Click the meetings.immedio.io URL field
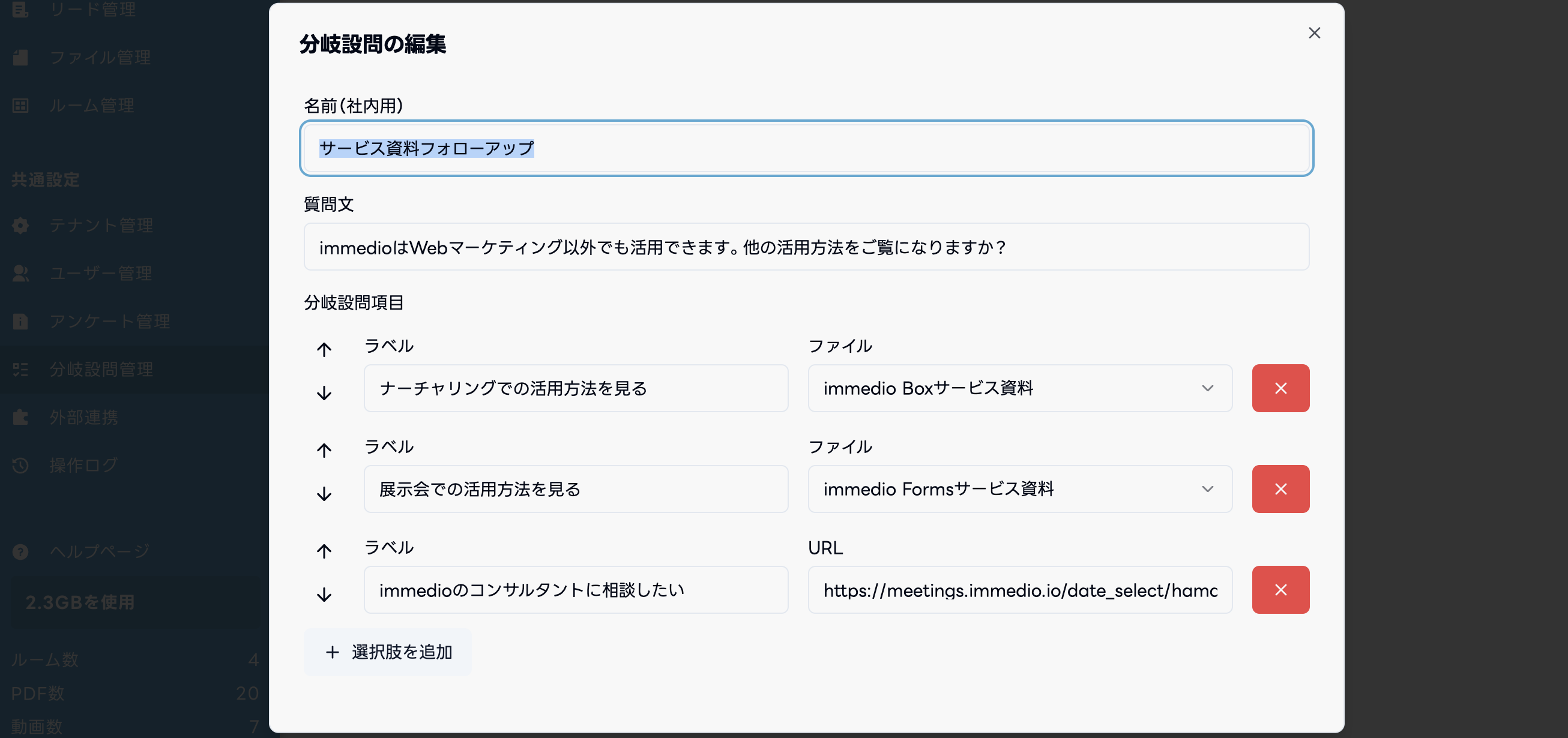Screen dimensions: 1568x738 pos(1019,590)
